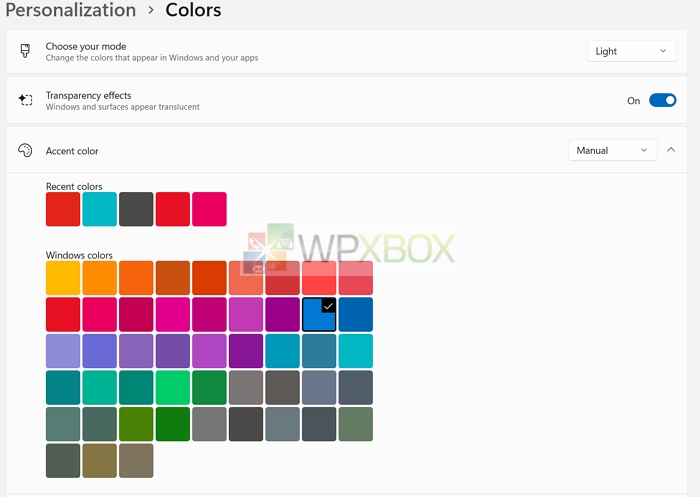700x497 pixels.
Task: Click the Windows colors heading
Action: click(79, 255)
